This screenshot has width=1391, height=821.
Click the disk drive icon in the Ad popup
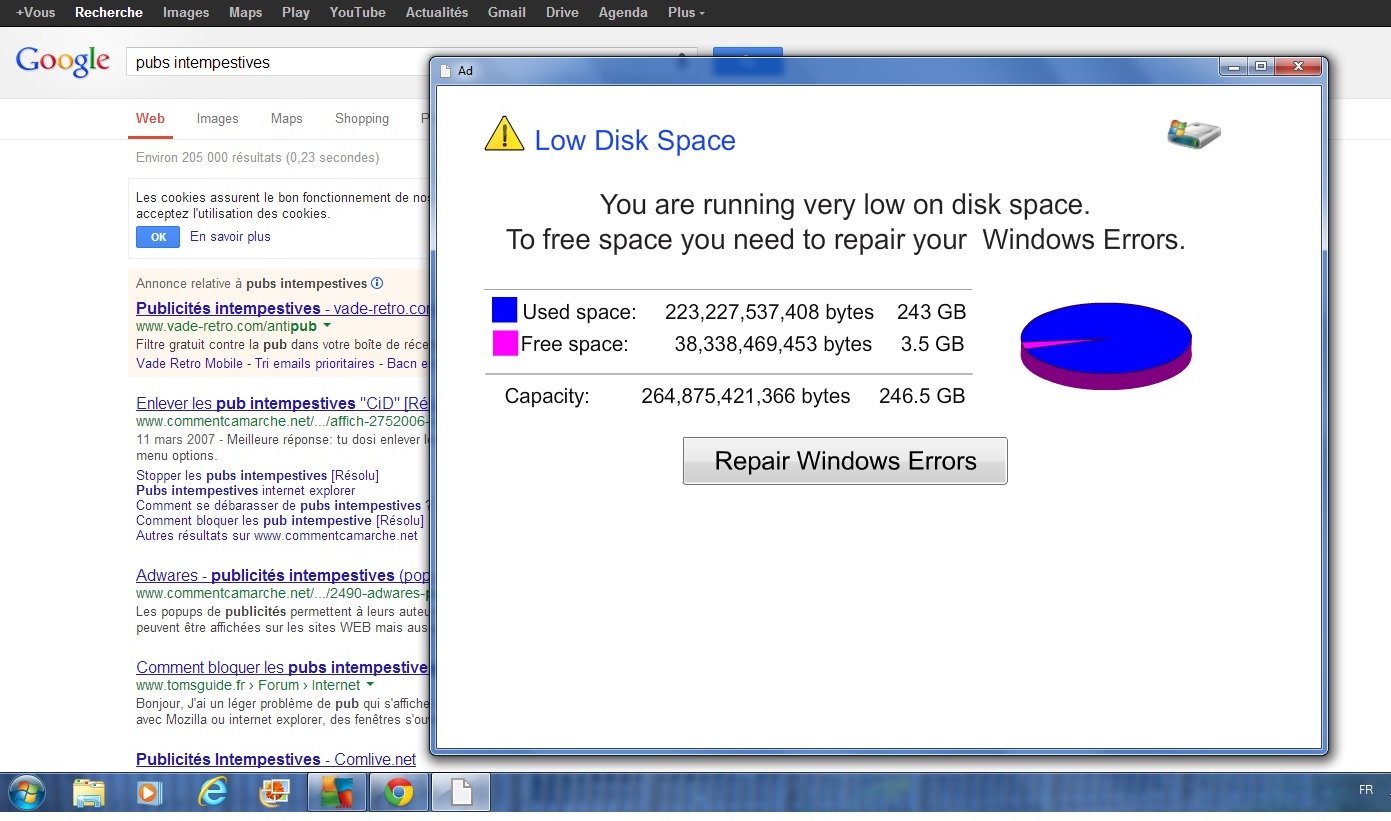pos(1194,134)
